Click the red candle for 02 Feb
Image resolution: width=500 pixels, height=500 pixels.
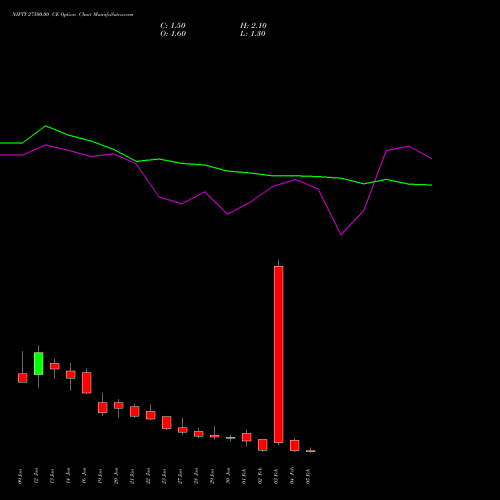pyautogui.click(x=263, y=445)
